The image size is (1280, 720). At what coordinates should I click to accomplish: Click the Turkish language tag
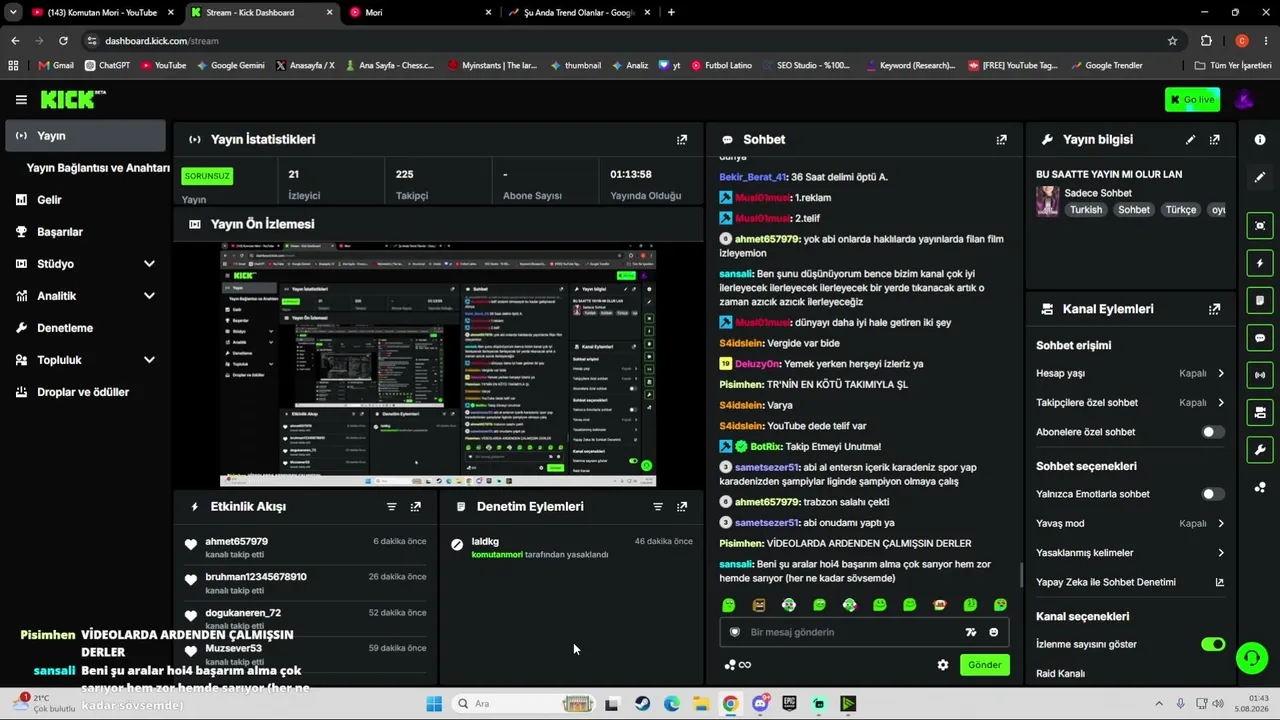1086,210
